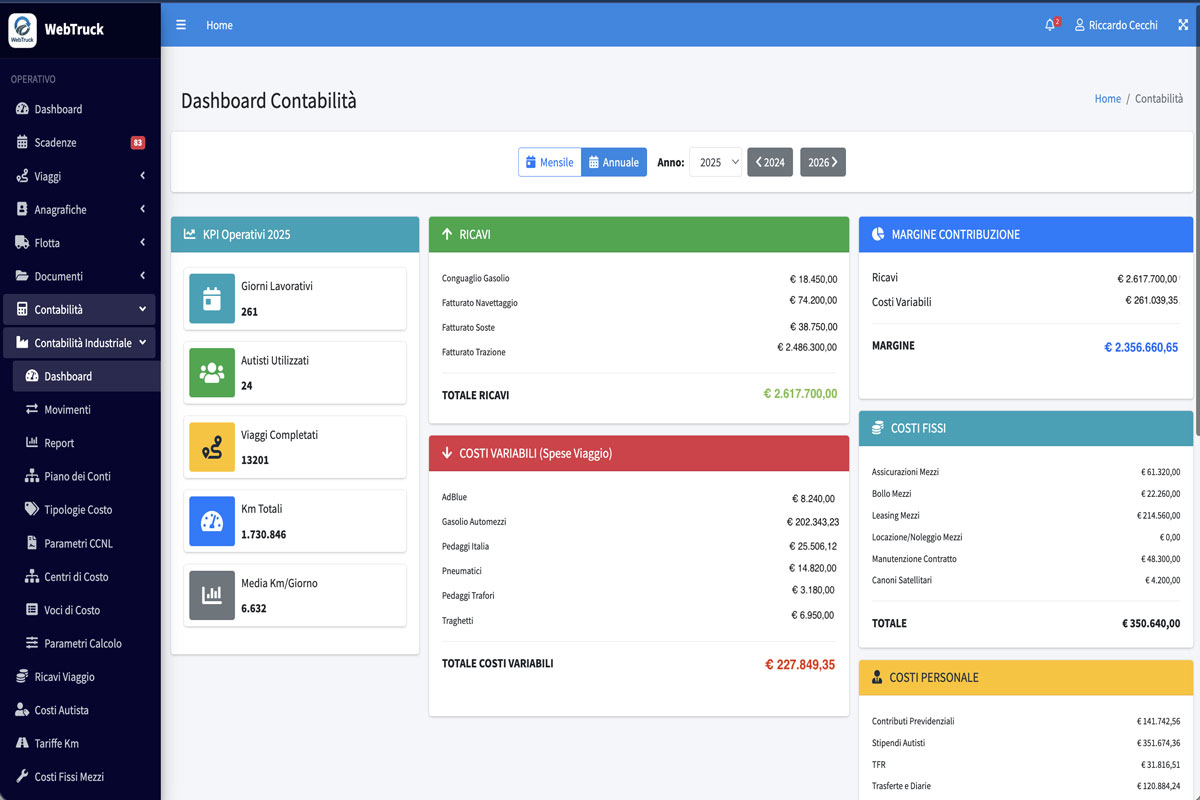Go to previous year 2024

coord(770,162)
